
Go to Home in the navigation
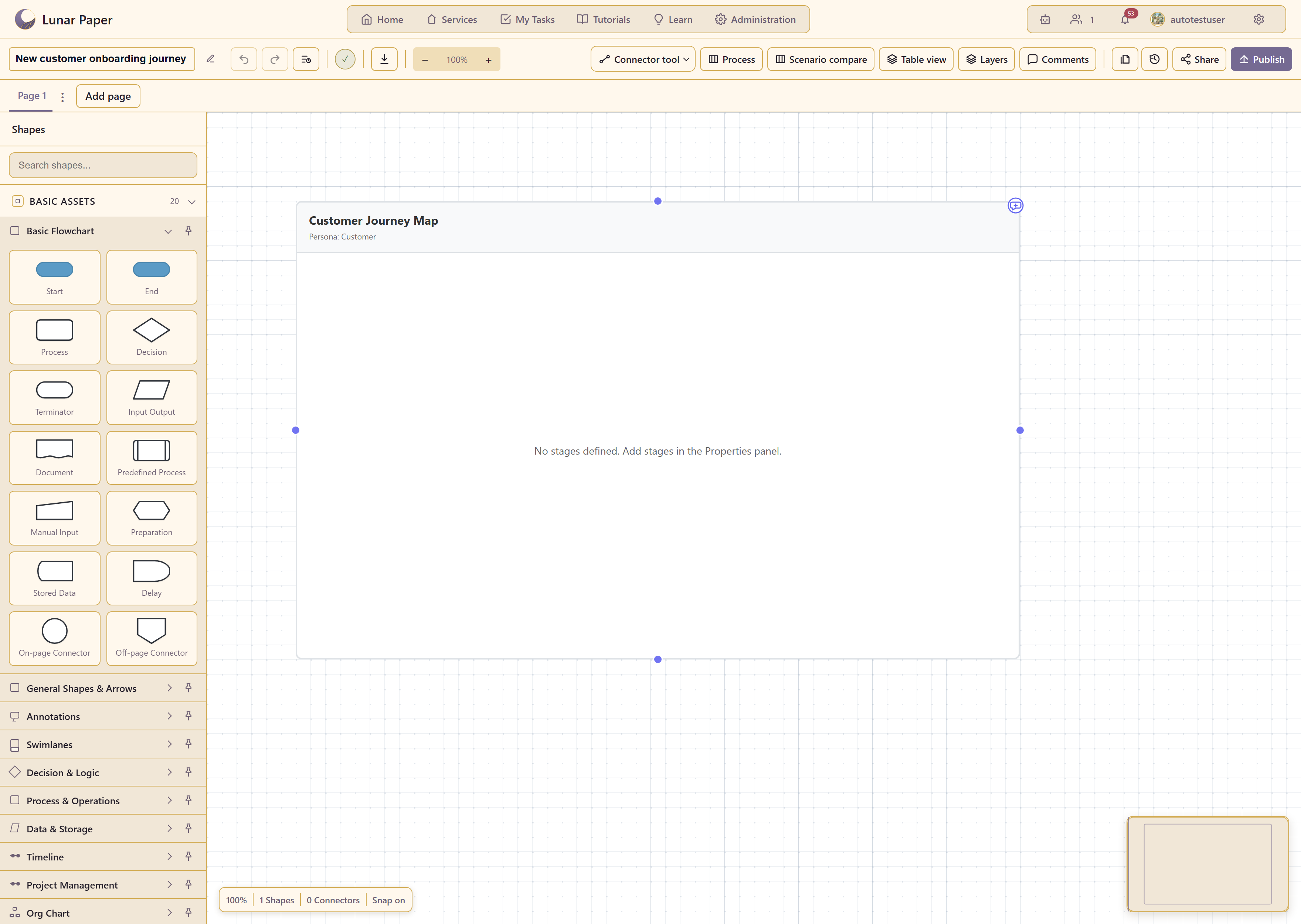(382, 19)
